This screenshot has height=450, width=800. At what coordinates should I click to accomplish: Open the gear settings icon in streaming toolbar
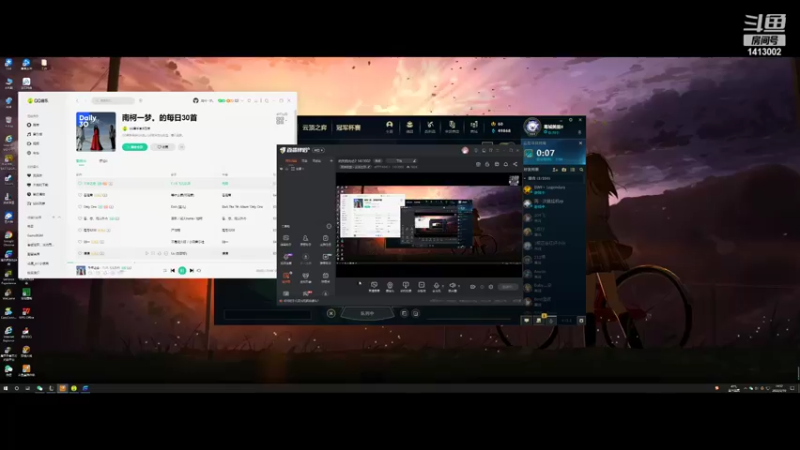coord(491,287)
